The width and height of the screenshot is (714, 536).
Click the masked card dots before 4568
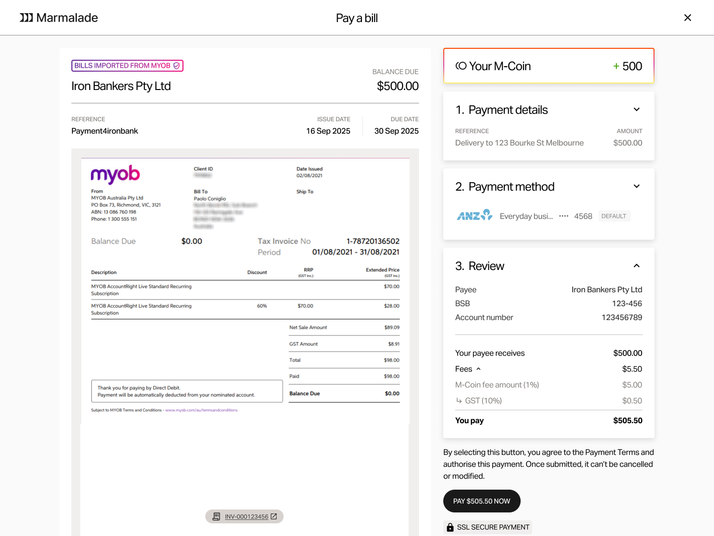click(564, 216)
